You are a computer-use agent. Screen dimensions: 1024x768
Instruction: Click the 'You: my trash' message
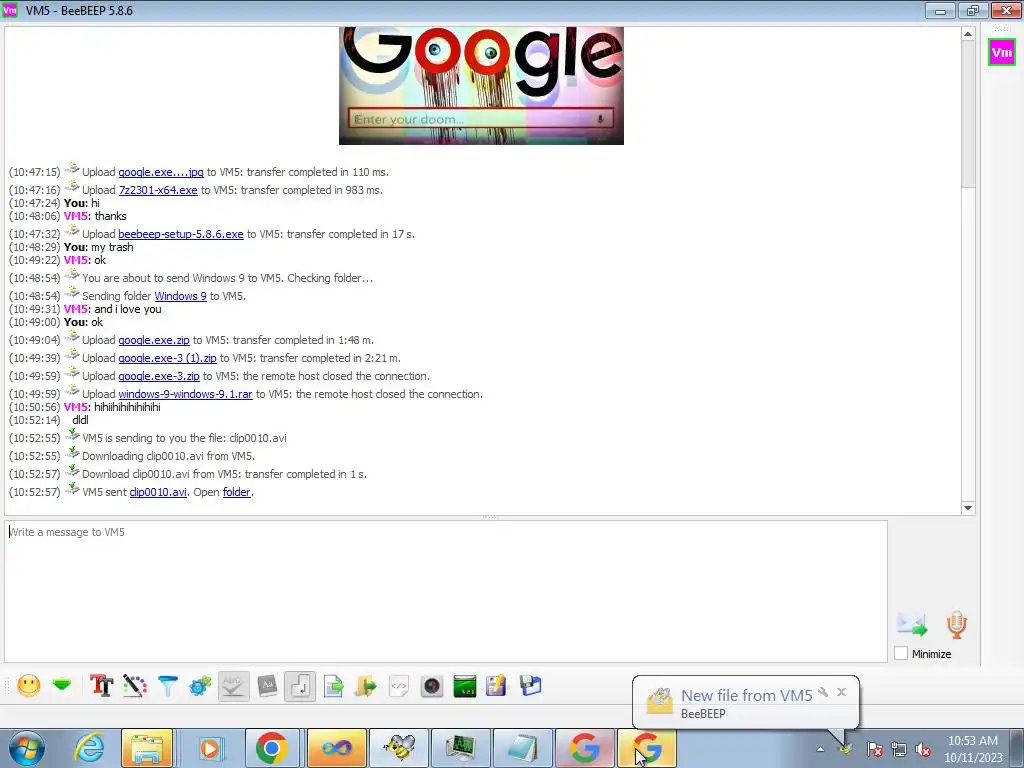(x=99, y=247)
